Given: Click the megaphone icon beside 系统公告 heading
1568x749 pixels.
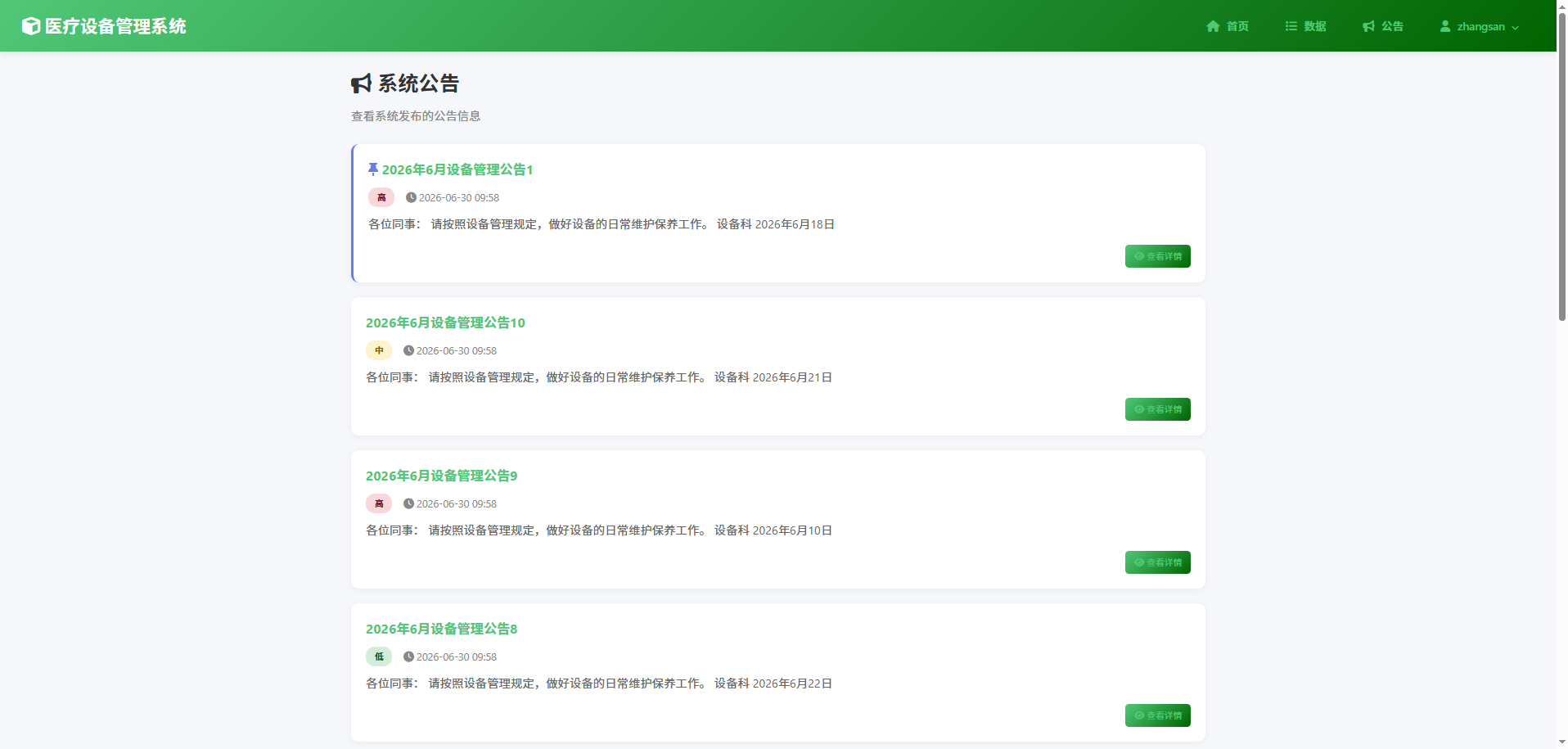Looking at the screenshot, I should click(361, 83).
